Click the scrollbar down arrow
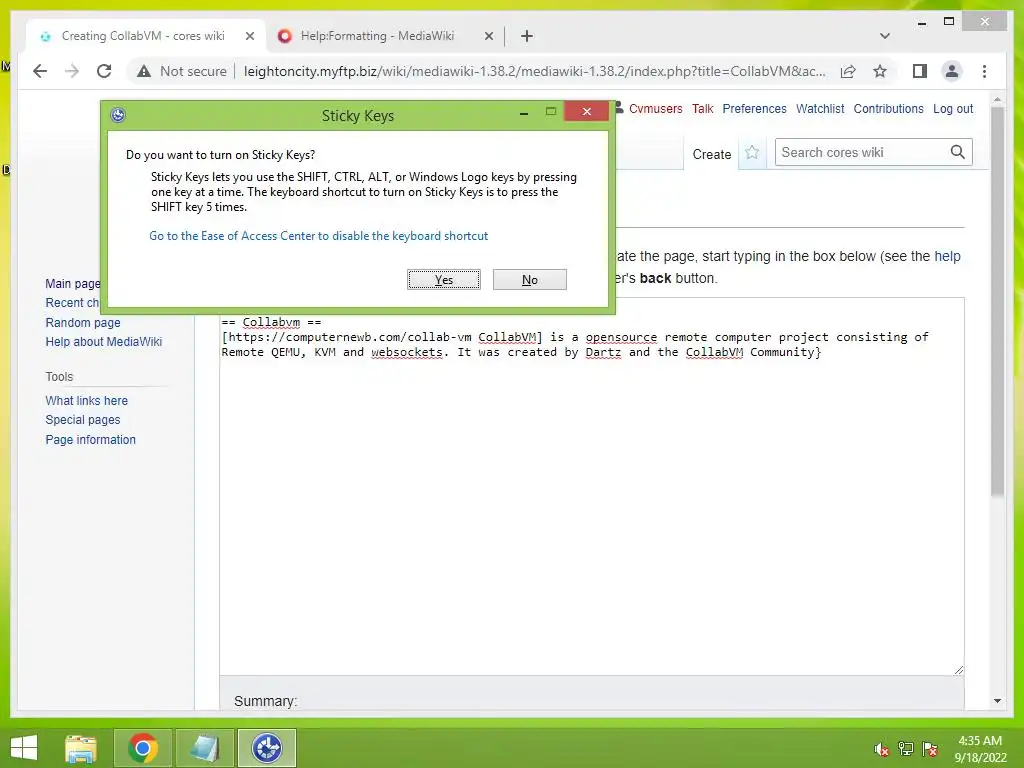Viewport: 1024px width, 768px height. pos(997,701)
